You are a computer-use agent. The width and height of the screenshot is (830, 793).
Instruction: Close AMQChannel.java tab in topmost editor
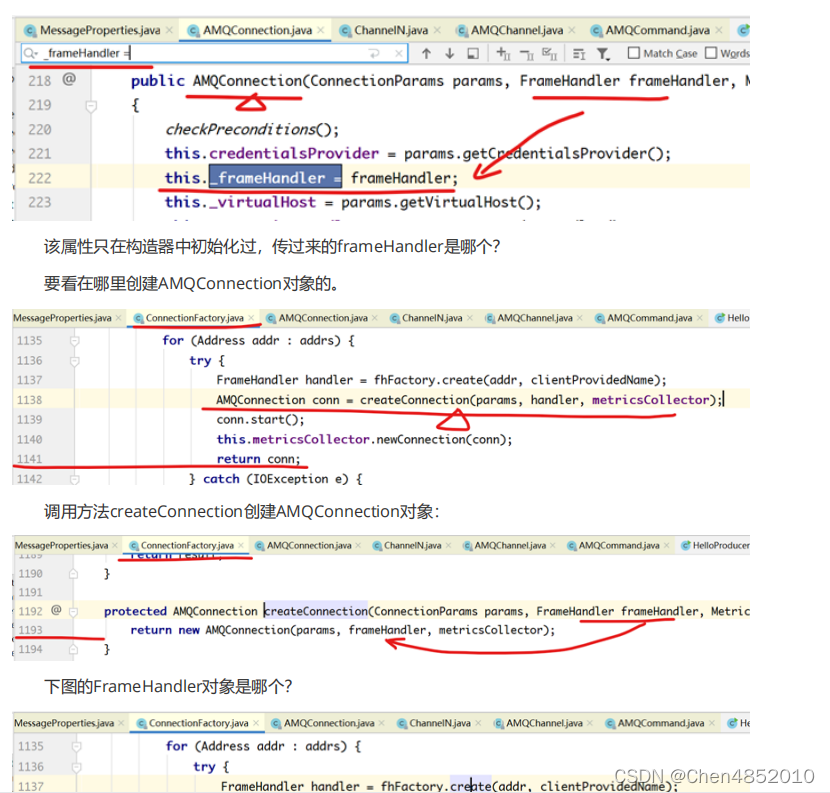point(572,30)
